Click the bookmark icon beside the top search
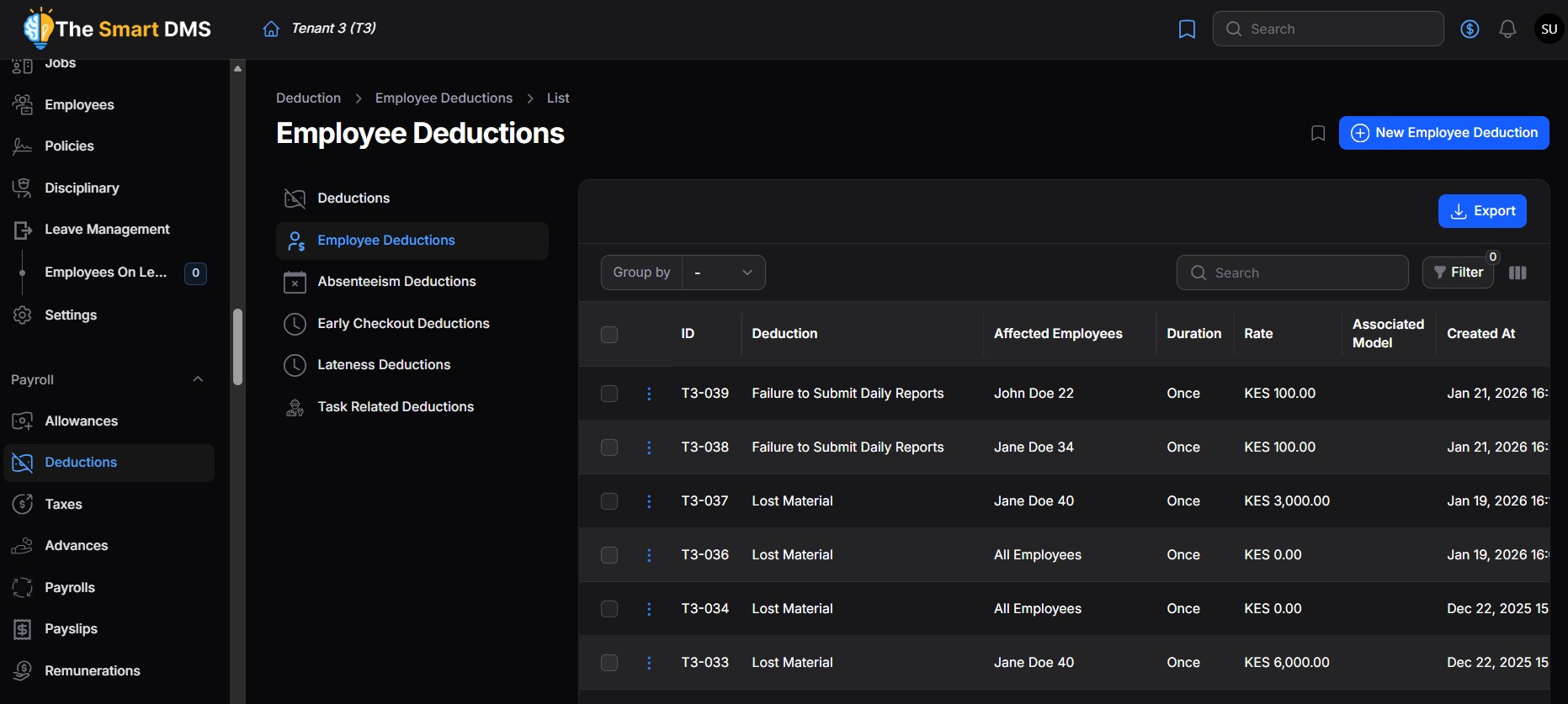Image resolution: width=1568 pixels, height=704 pixels. pyautogui.click(x=1187, y=29)
